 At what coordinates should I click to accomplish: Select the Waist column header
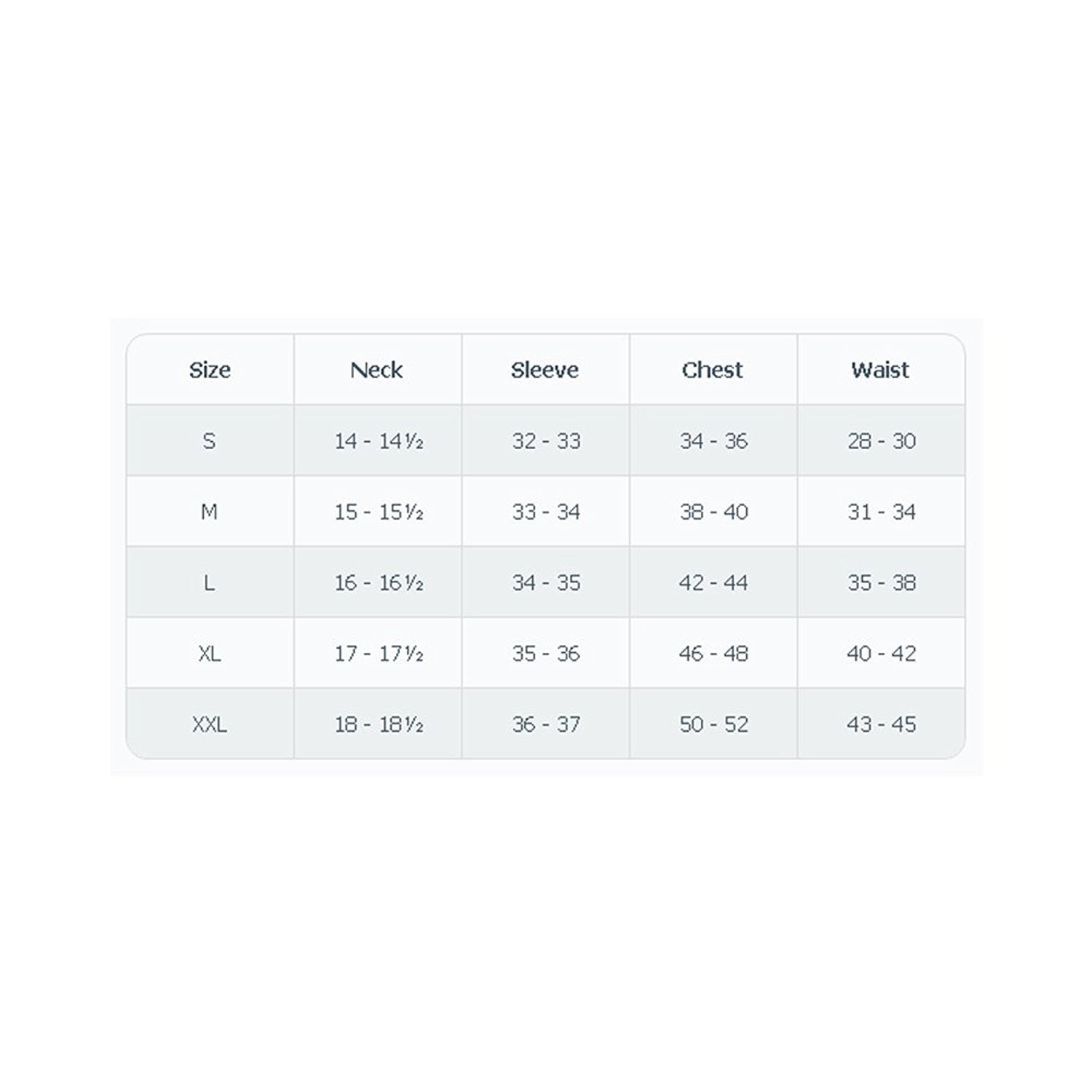tap(881, 370)
